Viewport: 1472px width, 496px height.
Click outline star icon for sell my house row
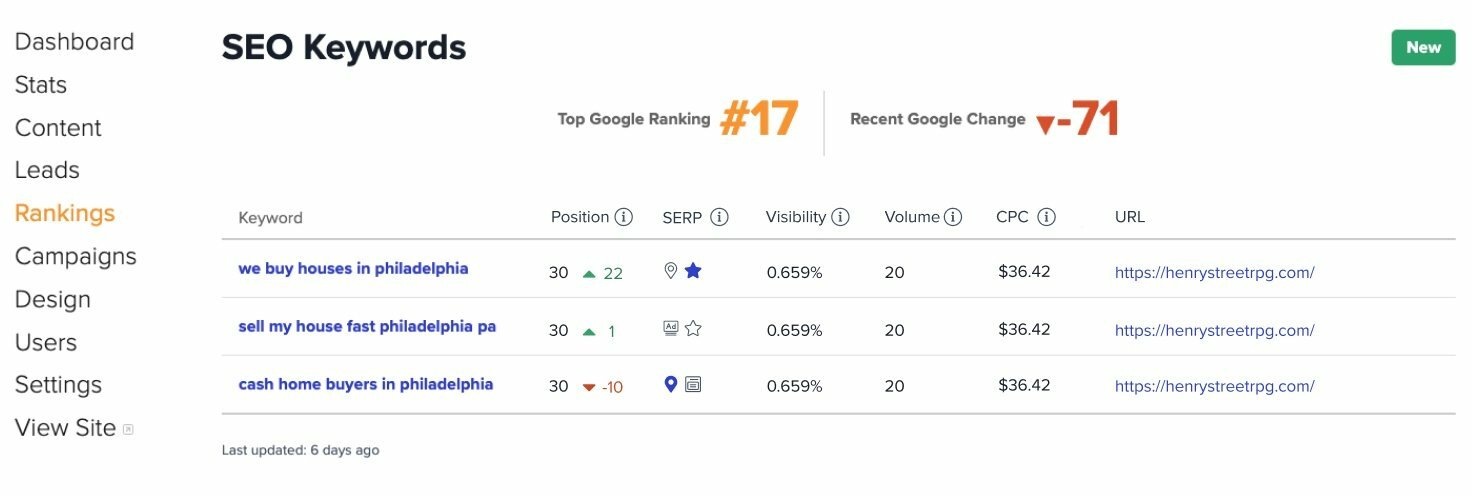[x=693, y=328]
